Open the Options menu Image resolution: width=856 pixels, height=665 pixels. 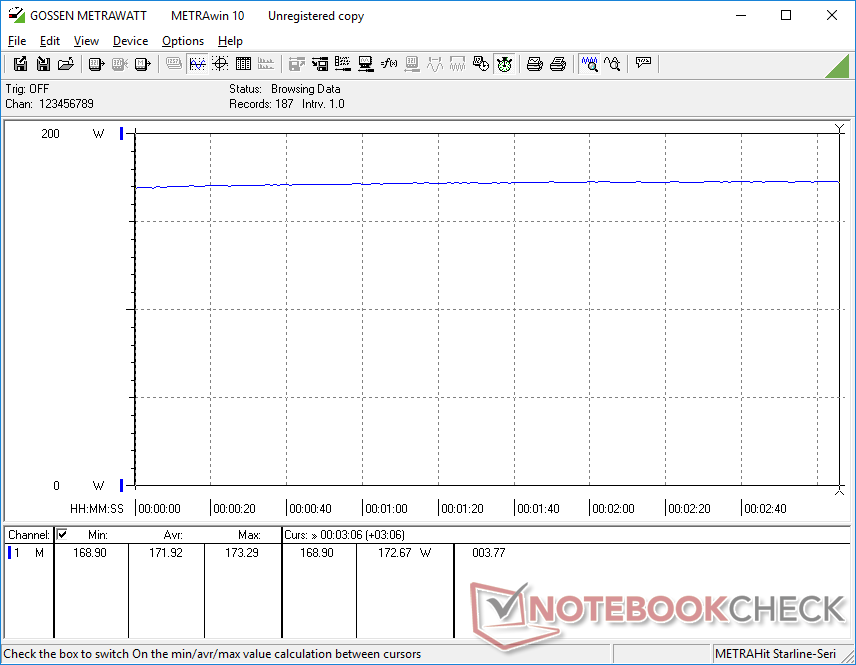tap(183, 41)
